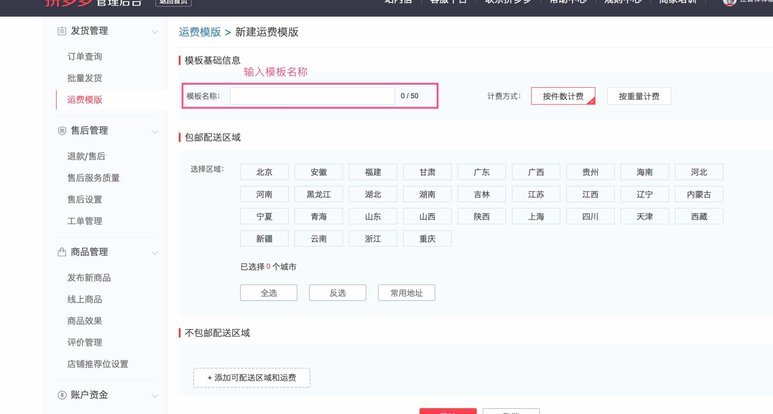Select the 吉林 region
The width and height of the screenshot is (773, 414).
(x=482, y=194)
